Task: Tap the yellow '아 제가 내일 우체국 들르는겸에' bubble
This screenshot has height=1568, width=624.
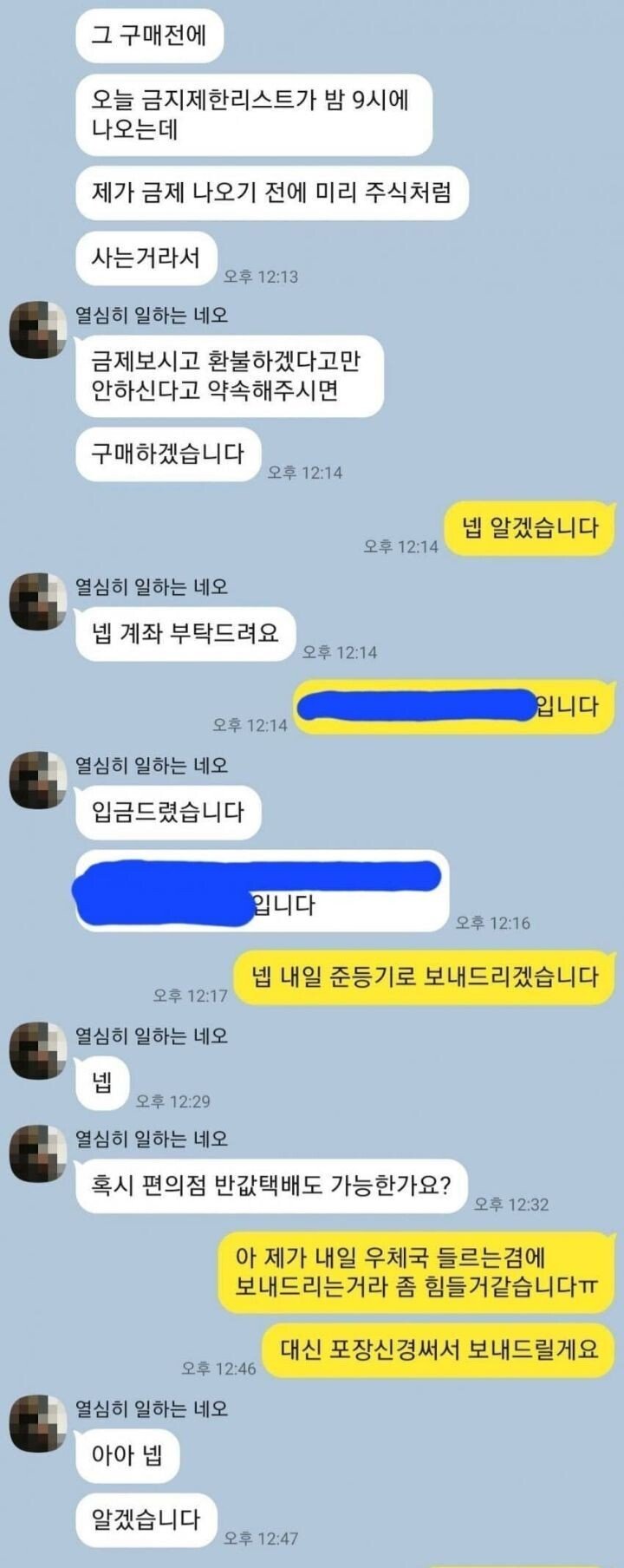Action: coord(415,1271)
